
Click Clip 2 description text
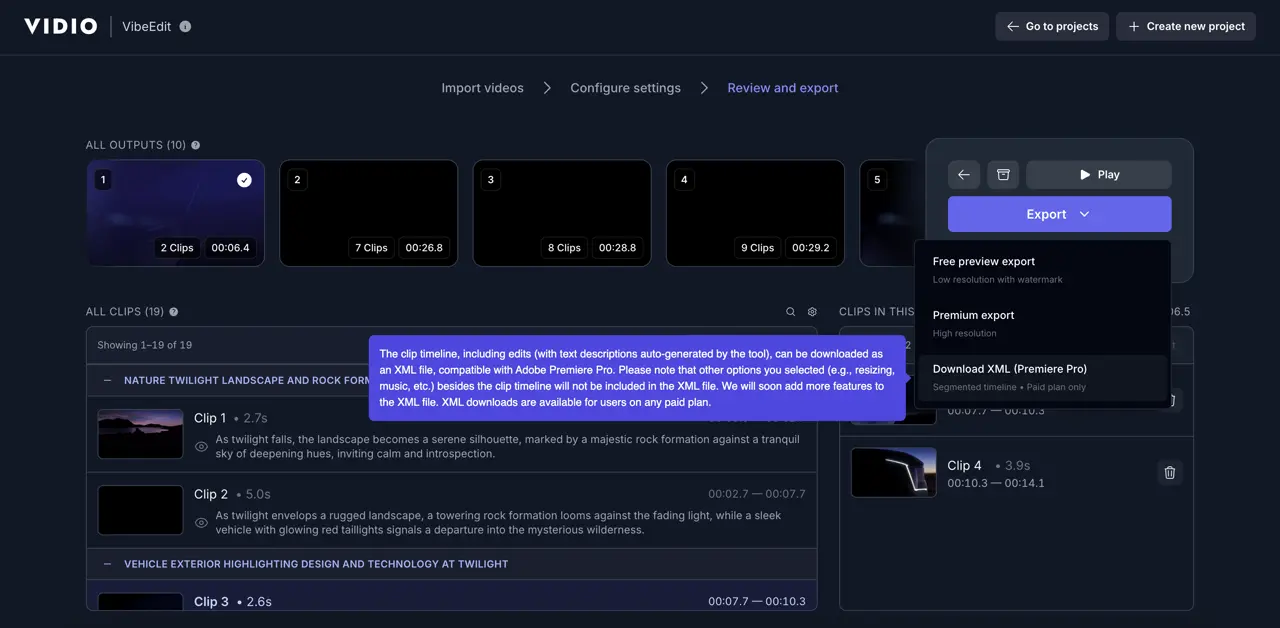click(499, 523)
